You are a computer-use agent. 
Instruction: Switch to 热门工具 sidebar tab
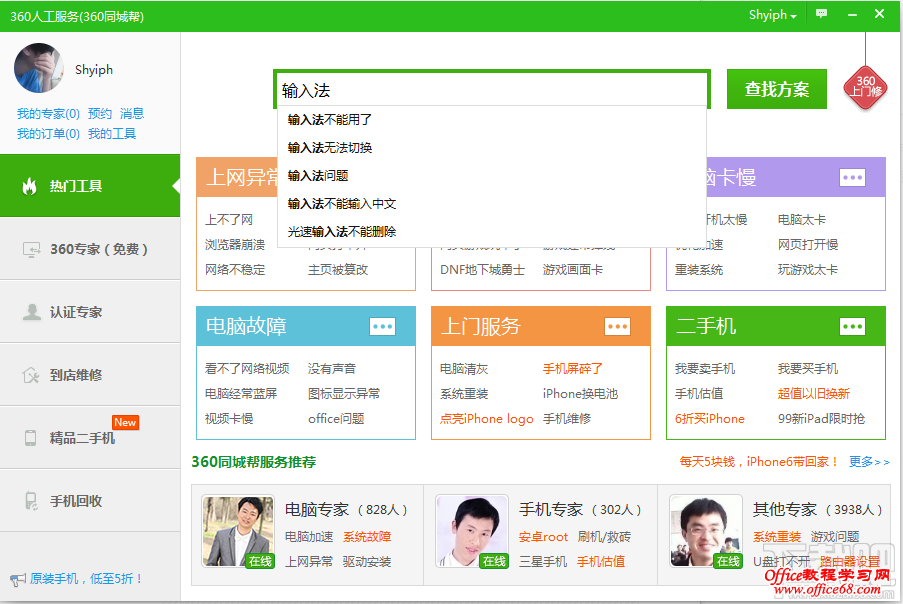(x=90, y=186)
